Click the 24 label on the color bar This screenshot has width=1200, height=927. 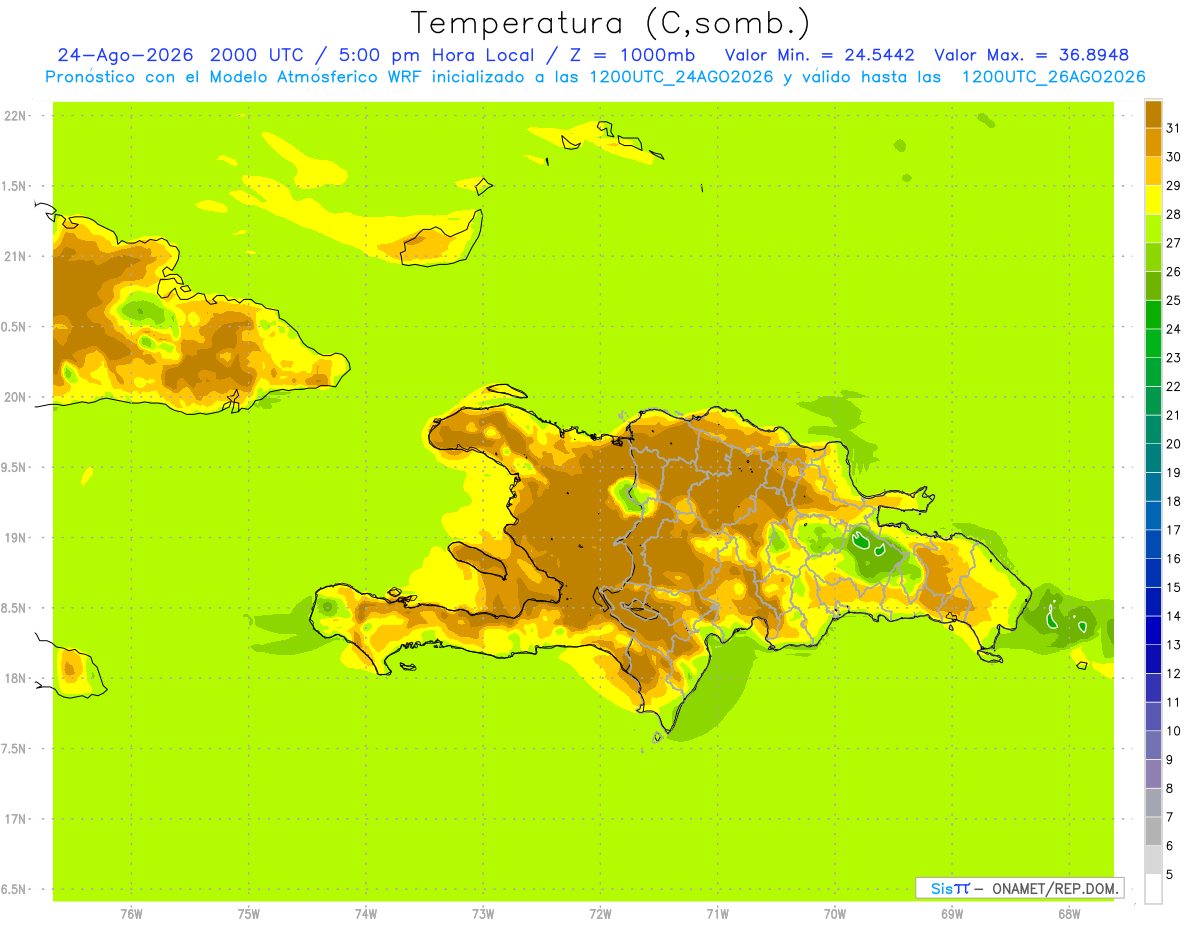[x=1174, y=329]
